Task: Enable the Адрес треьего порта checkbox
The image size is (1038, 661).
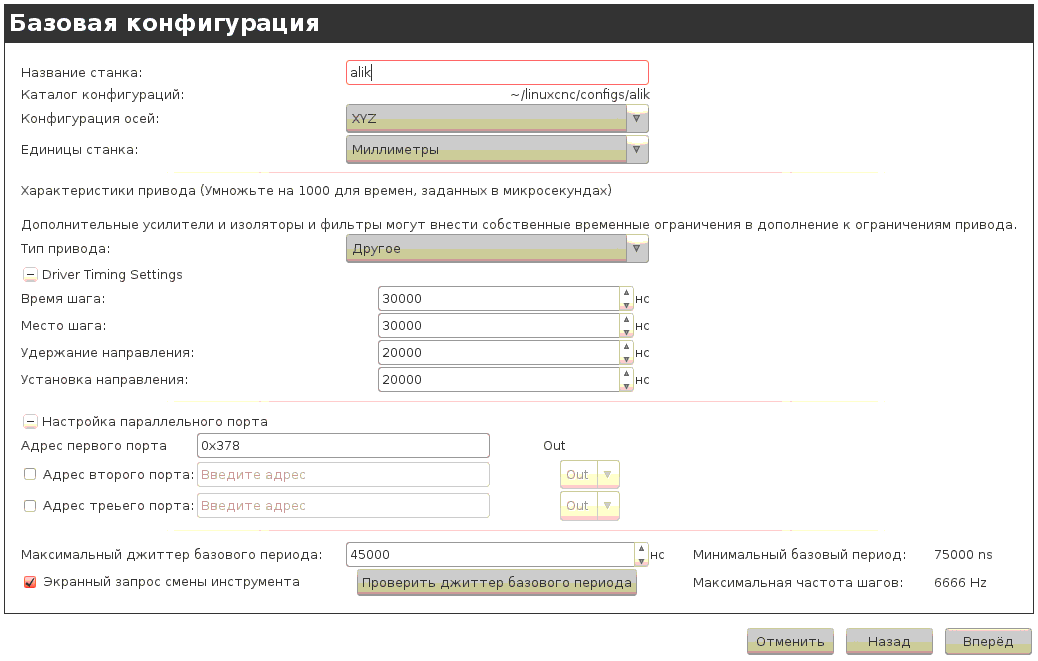Action: tap(30, 506)
